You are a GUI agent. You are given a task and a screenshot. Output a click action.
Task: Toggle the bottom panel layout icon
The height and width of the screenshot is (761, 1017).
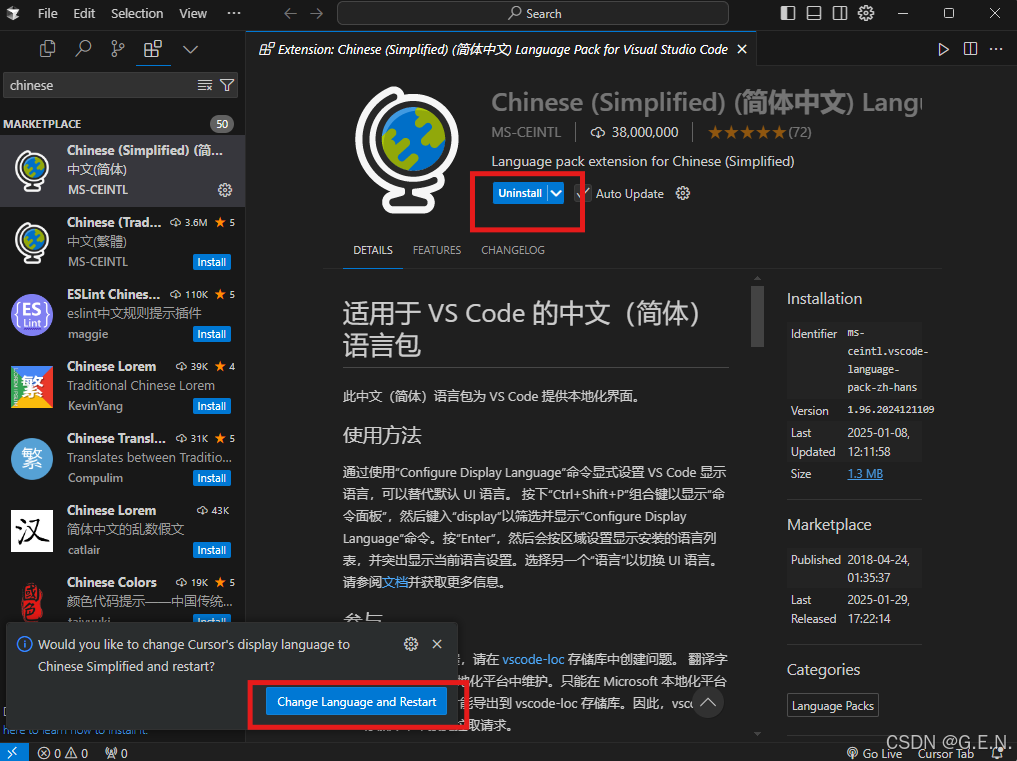click(x=813, y=13)
